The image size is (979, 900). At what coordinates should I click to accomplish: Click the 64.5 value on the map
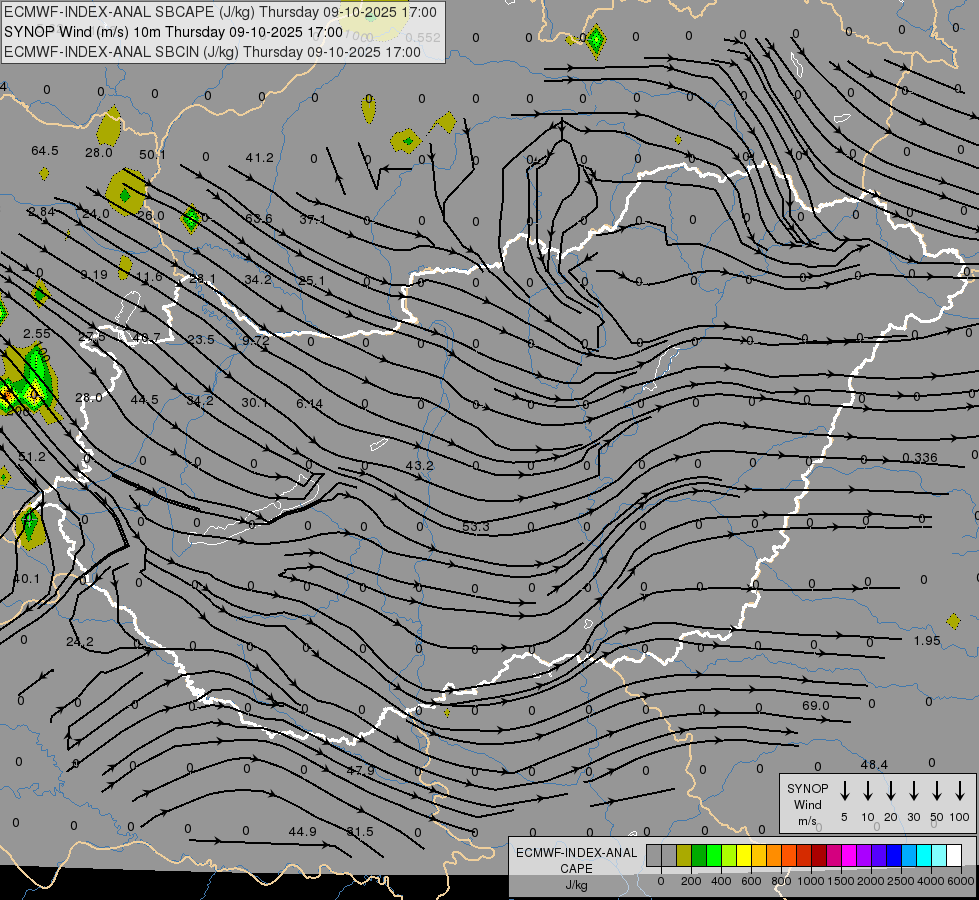point(44,151)
